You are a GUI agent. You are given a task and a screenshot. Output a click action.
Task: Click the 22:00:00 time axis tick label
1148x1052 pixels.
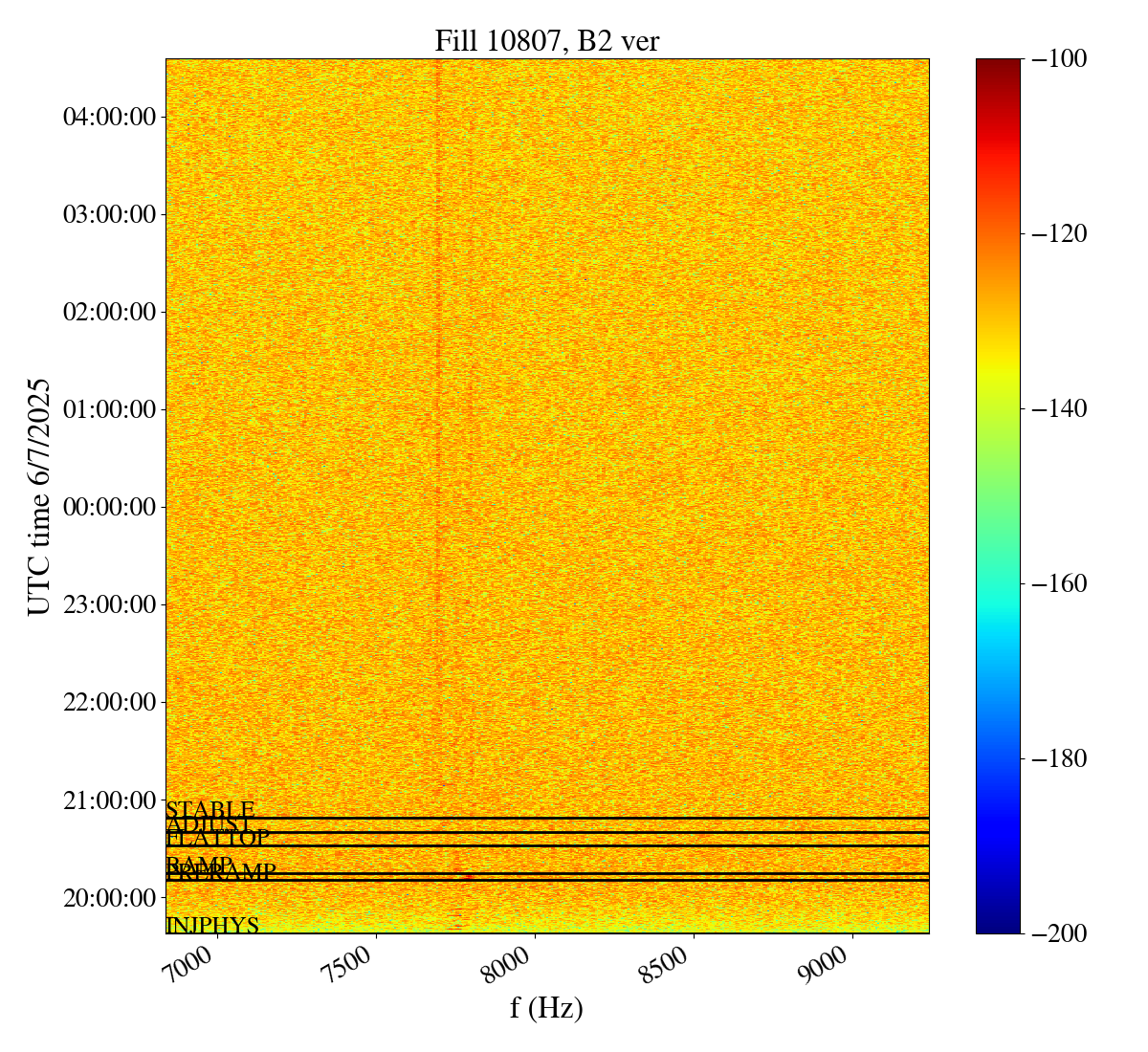pyautogui.click(x=109, y=702)
